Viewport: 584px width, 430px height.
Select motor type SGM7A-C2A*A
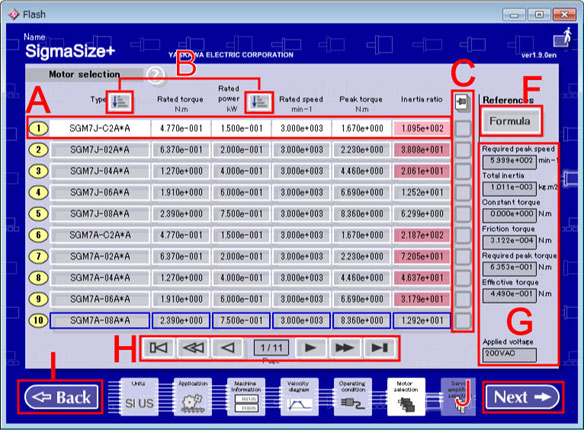pyautogui.click(x=100, y=235)
